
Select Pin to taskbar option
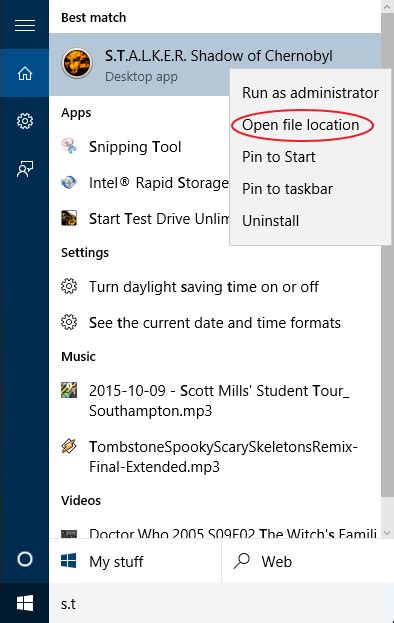pos(287,189)
